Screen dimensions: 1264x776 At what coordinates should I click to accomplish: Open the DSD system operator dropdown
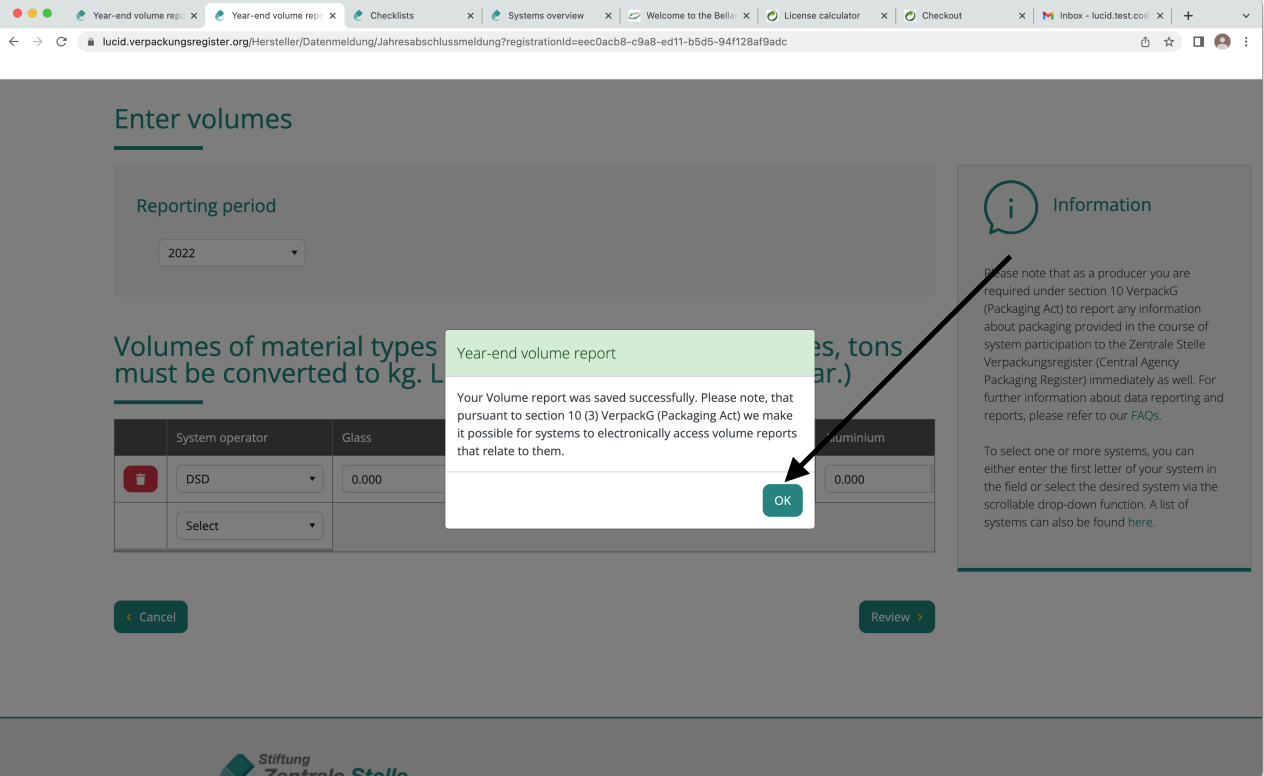tap(249, 479)
